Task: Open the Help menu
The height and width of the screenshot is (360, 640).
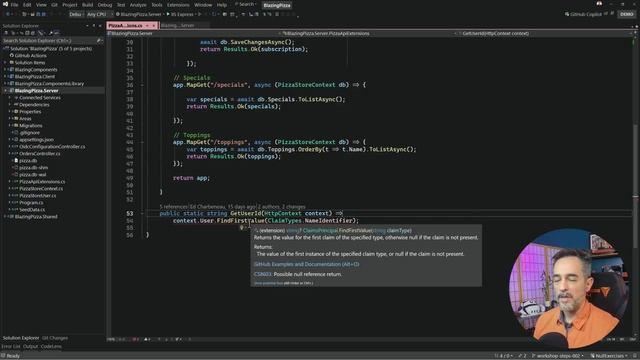Action: [222, 5]
